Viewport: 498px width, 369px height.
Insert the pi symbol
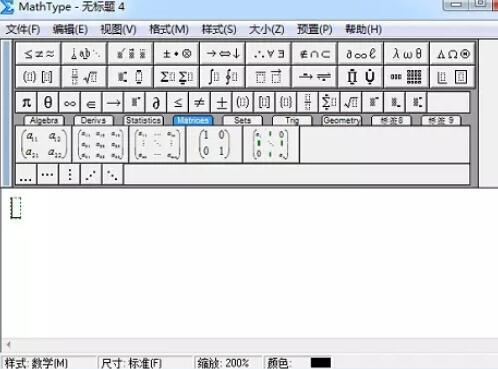click(x=26, y=103)
